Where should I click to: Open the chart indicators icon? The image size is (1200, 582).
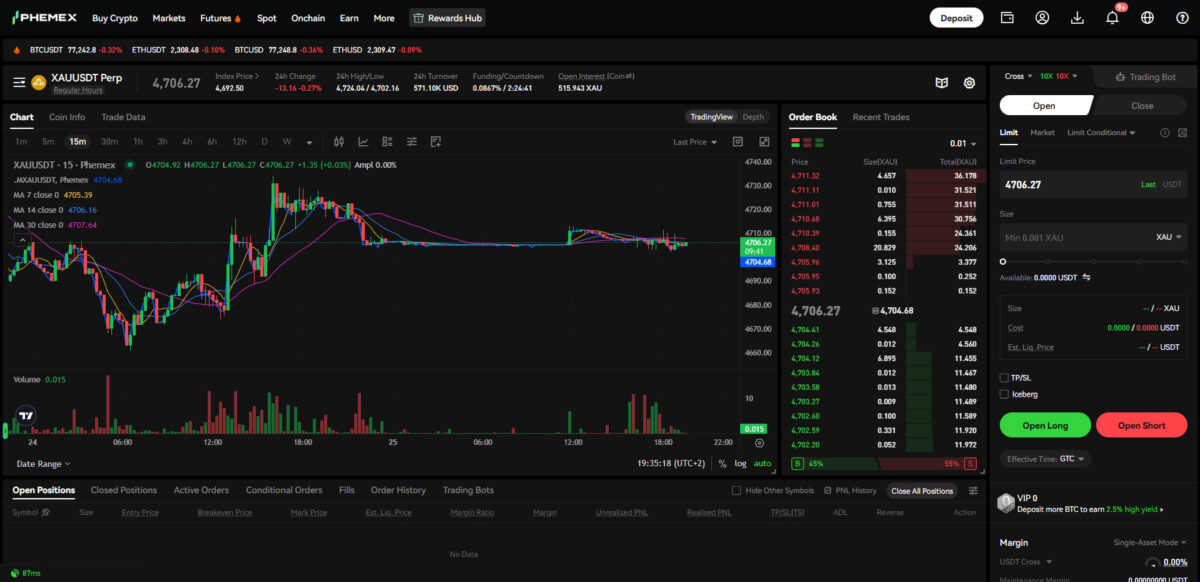click(x=363, y=142)
